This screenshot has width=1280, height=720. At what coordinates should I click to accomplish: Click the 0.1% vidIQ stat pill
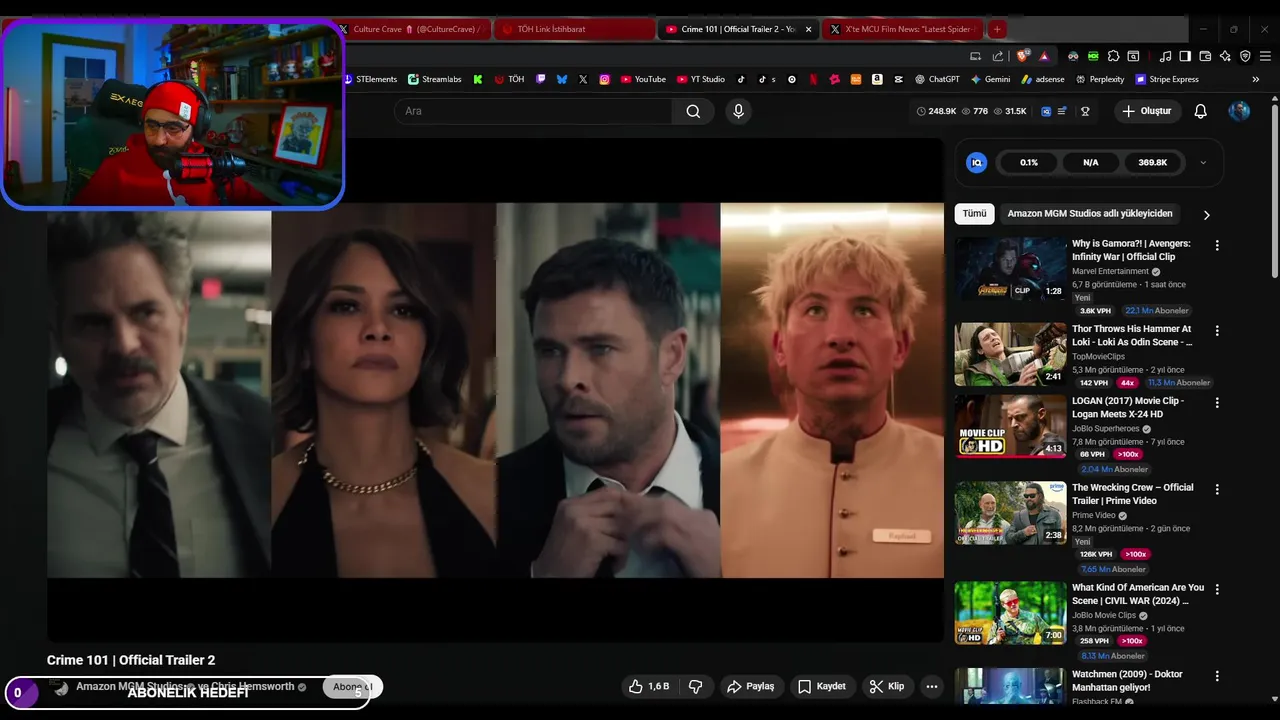click(x=1029, y=162)
